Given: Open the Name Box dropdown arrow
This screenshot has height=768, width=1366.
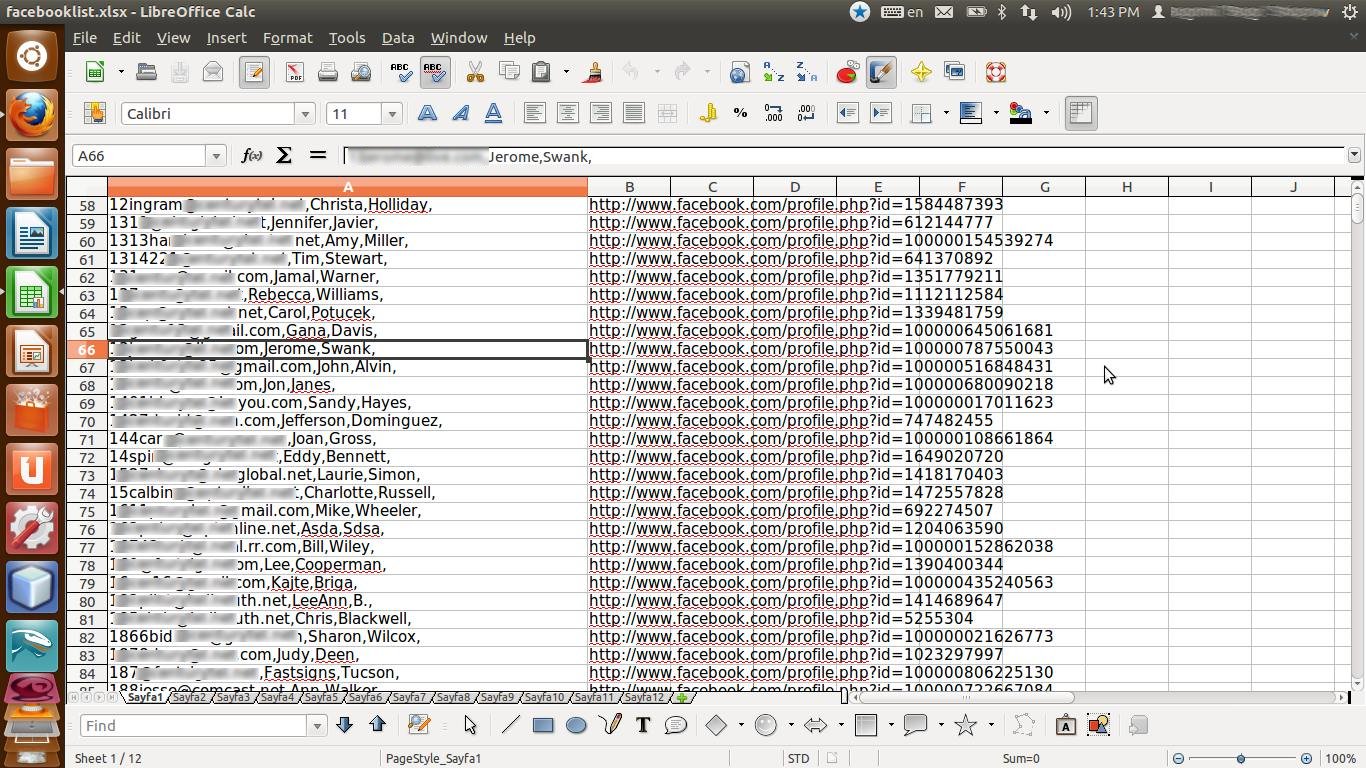Looking at the screenshot, I should pyautogui.click(x=215, y=156).
